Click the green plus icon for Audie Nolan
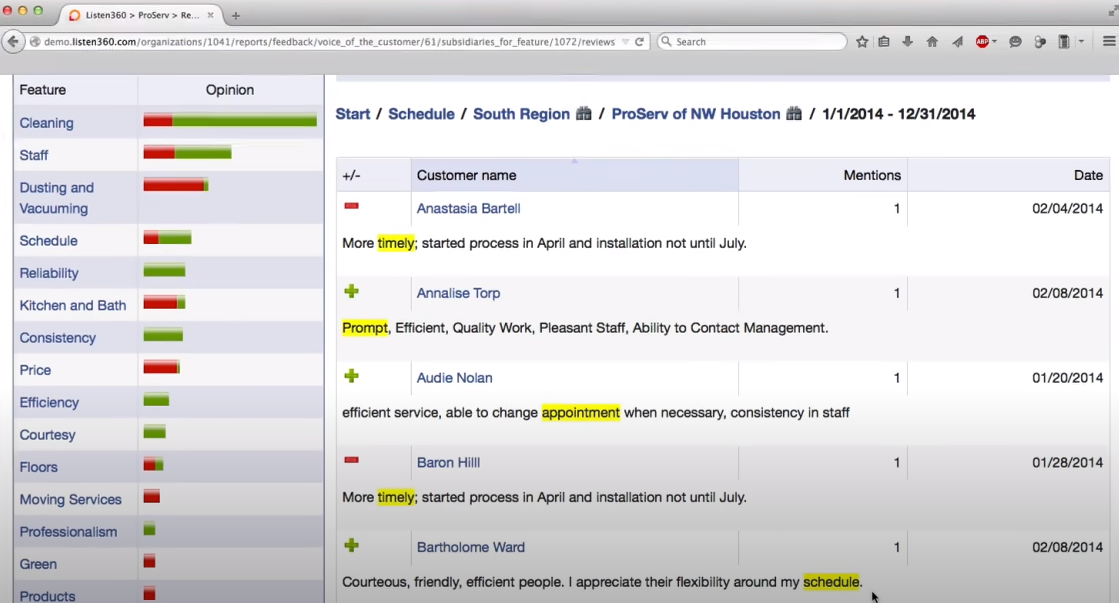The height and width of the screenshot is (603, 1119). (351, 376)
